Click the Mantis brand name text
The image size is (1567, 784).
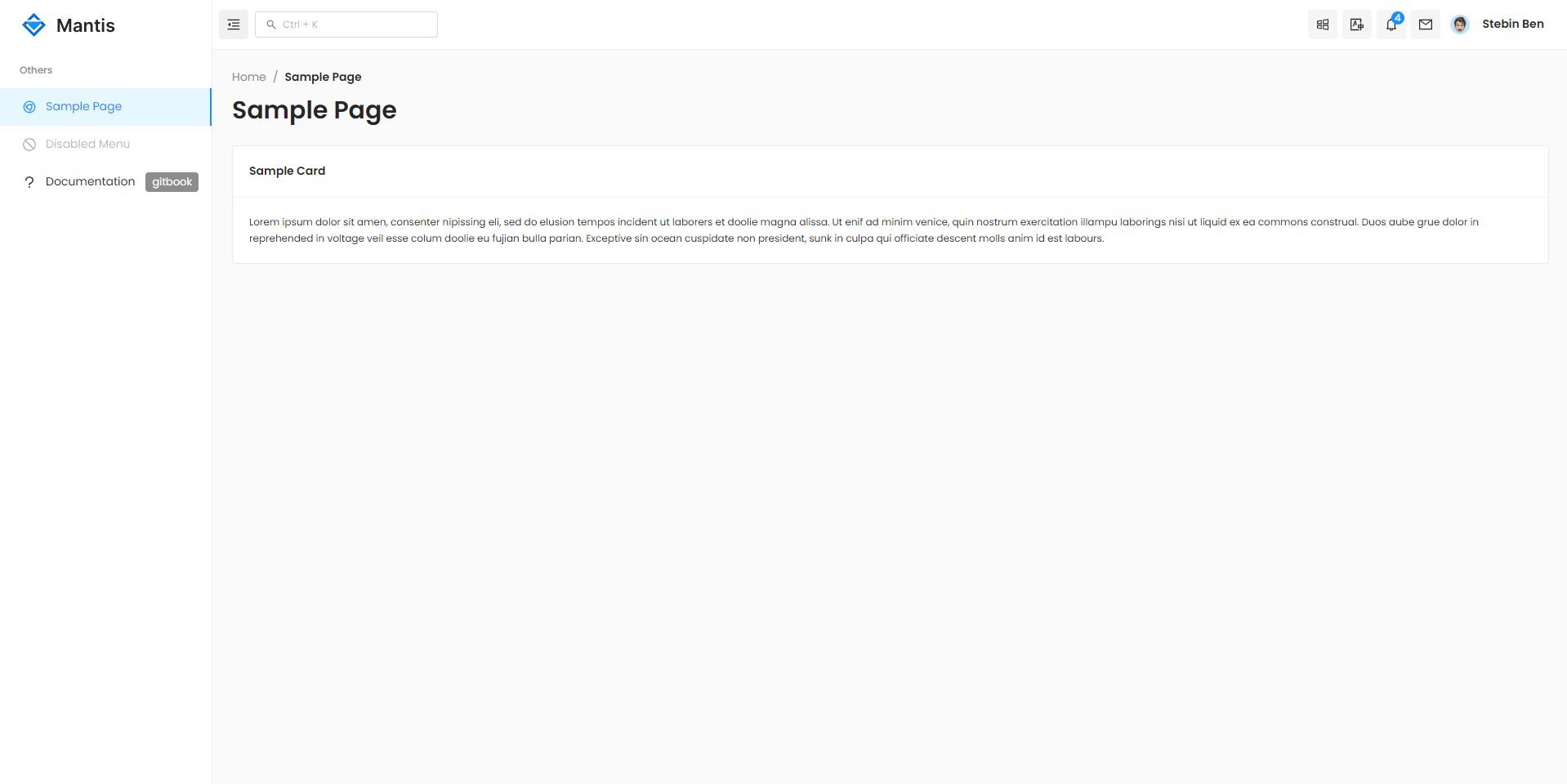tap(86, 25)
